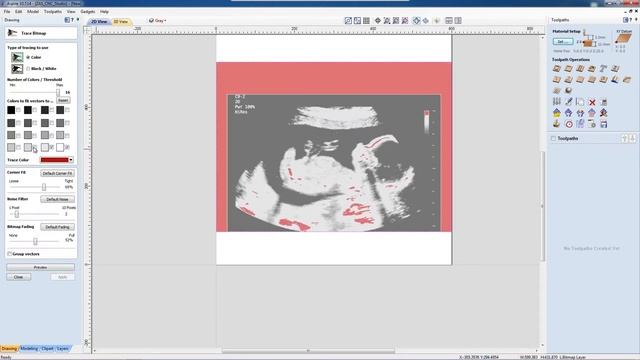Select the Pocket toolpath icon
The image size is (640, 360).
[569, 69]
